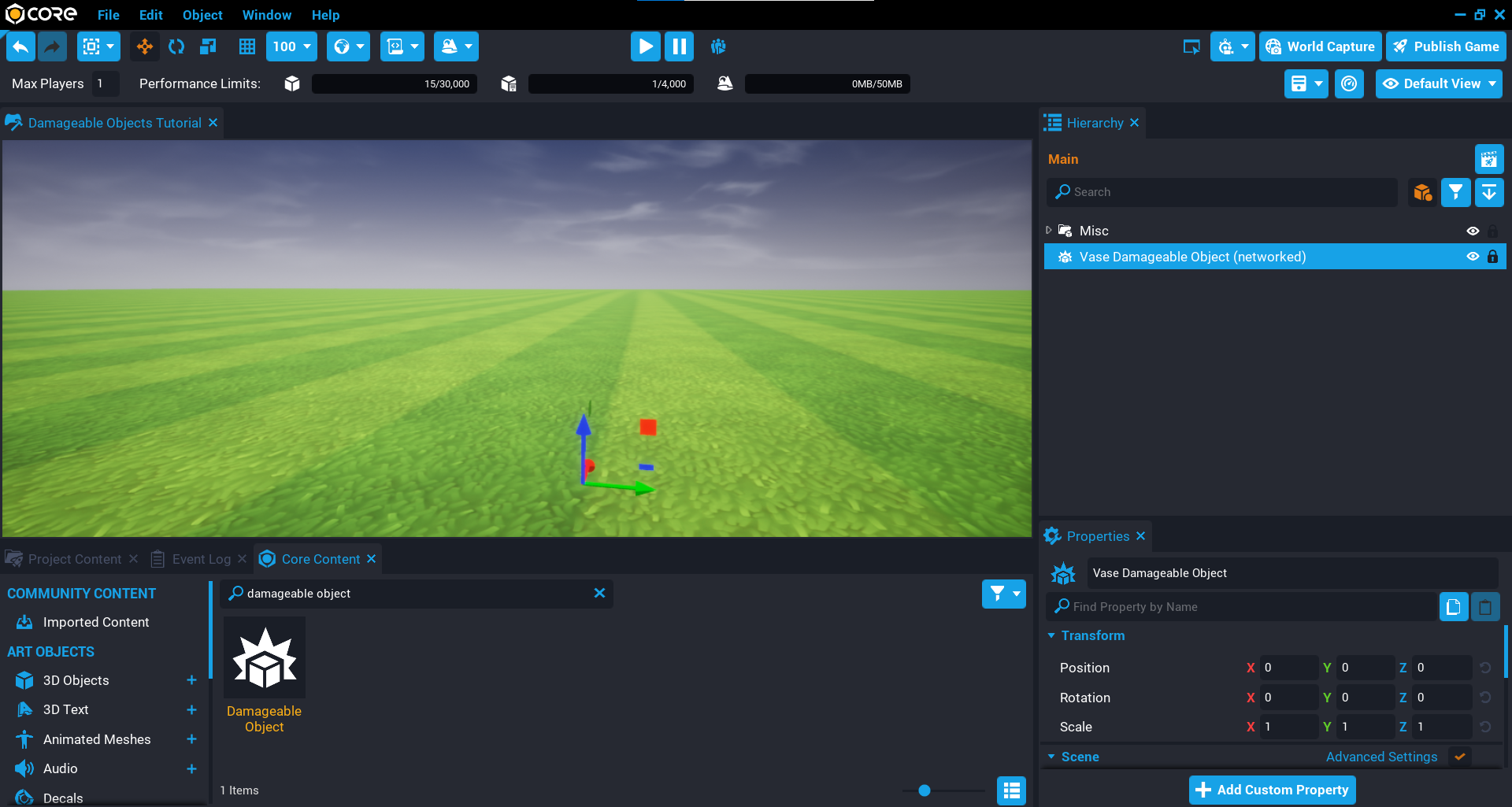Hide the Misc folder with eye icon

pos(1473,231)
